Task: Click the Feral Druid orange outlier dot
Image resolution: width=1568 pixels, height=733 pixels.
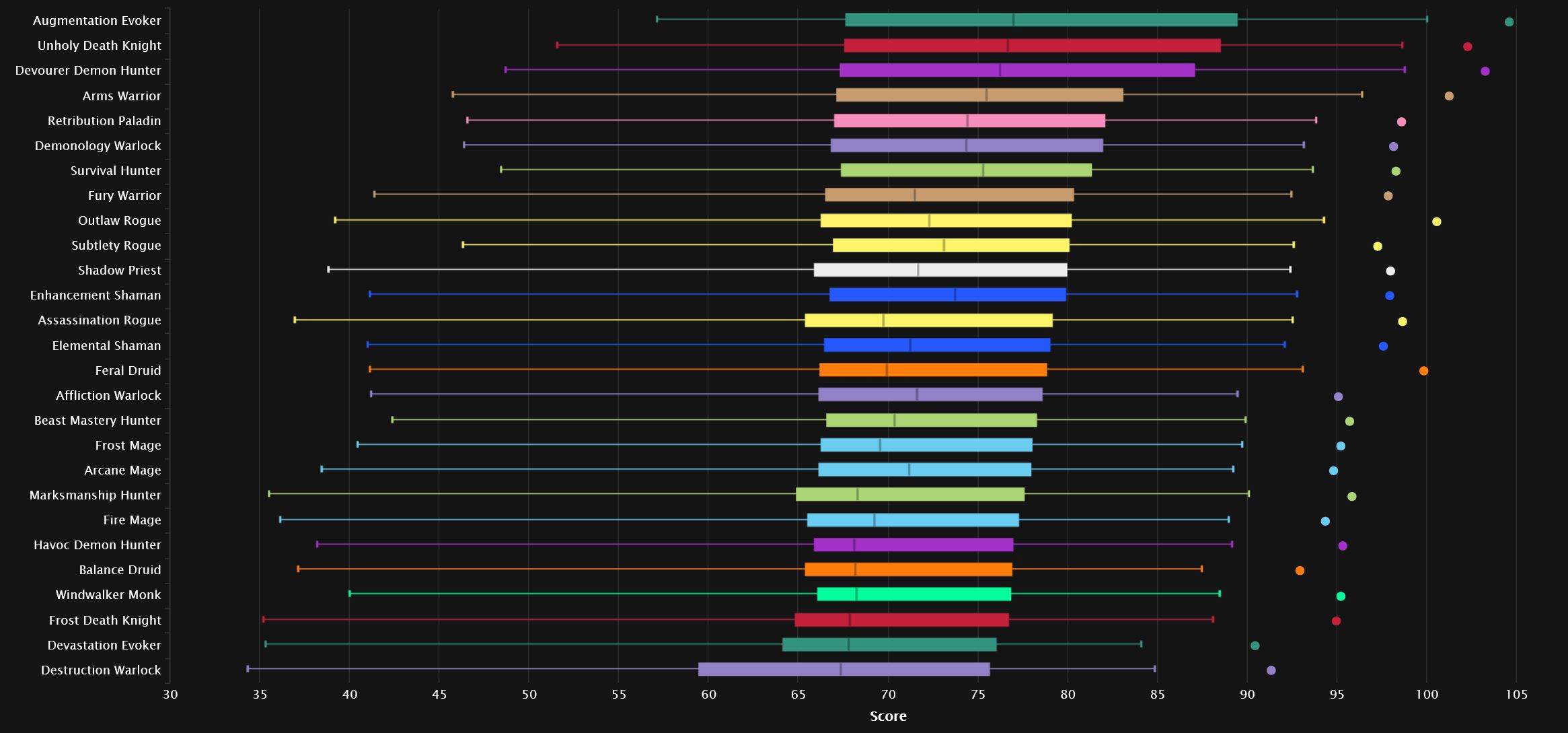Action: click(x=1423, y=371)
